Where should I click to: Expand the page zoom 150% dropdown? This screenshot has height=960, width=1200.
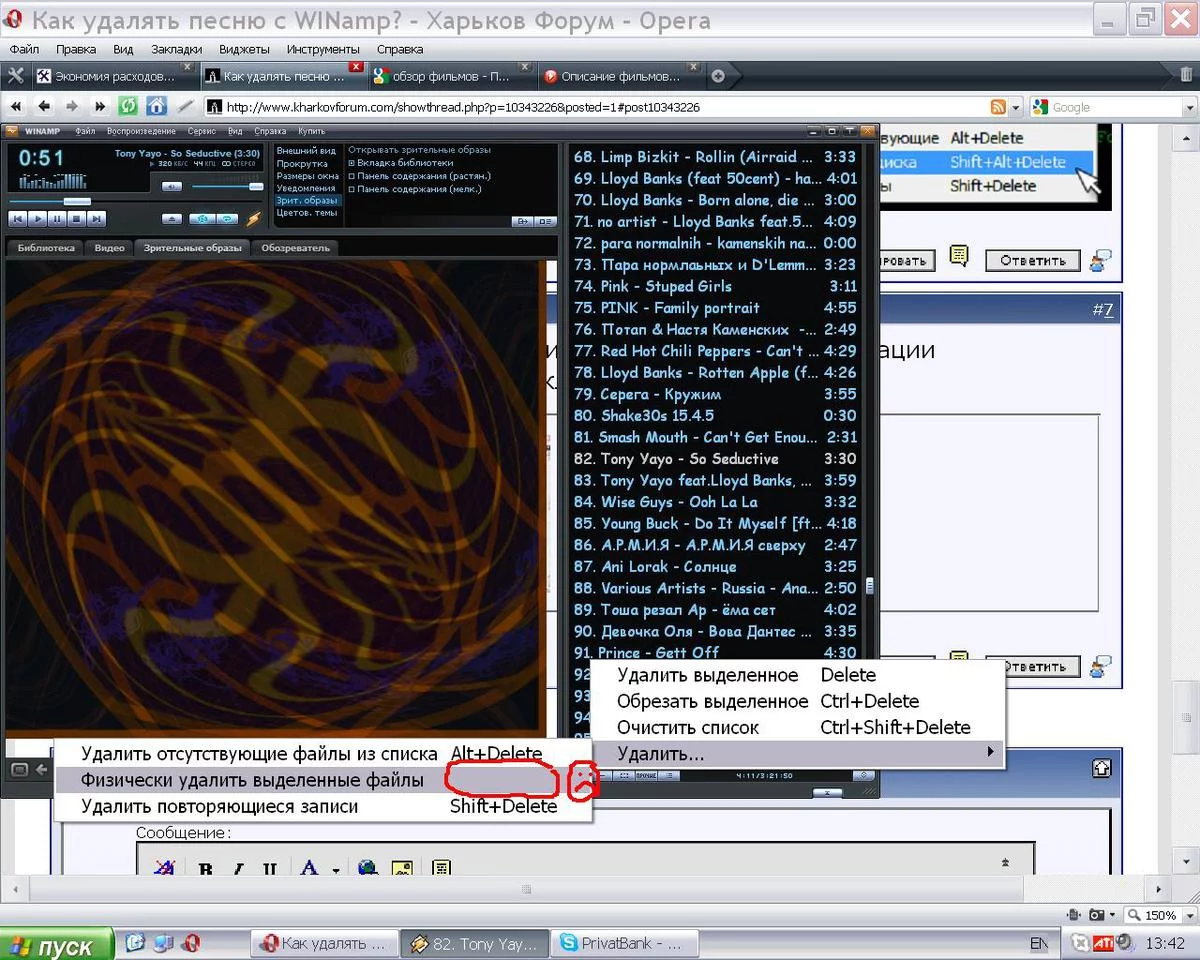point(1188,915)
